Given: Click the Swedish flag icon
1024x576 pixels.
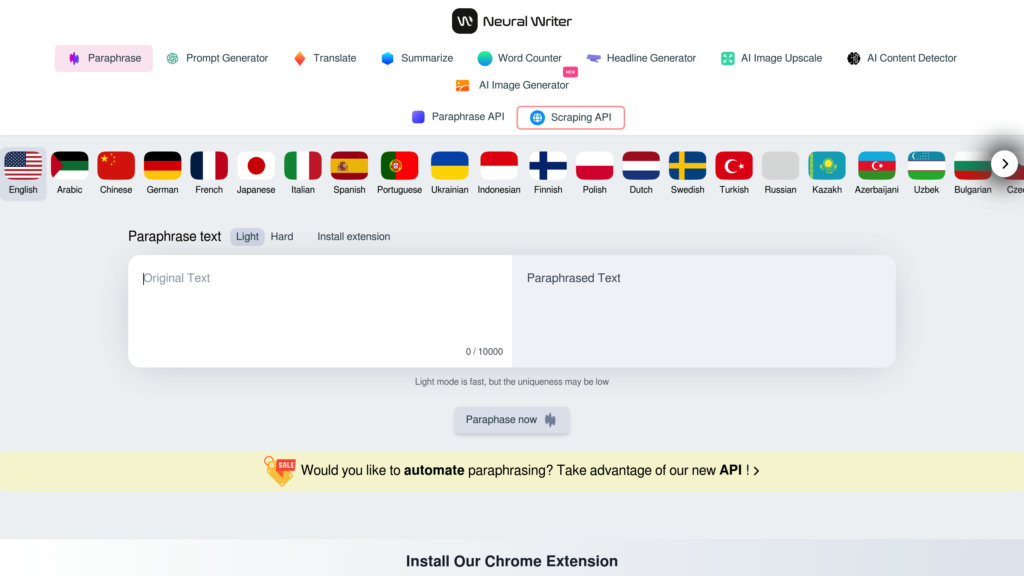Looking at the screenshot, I should tap(688, 166).
